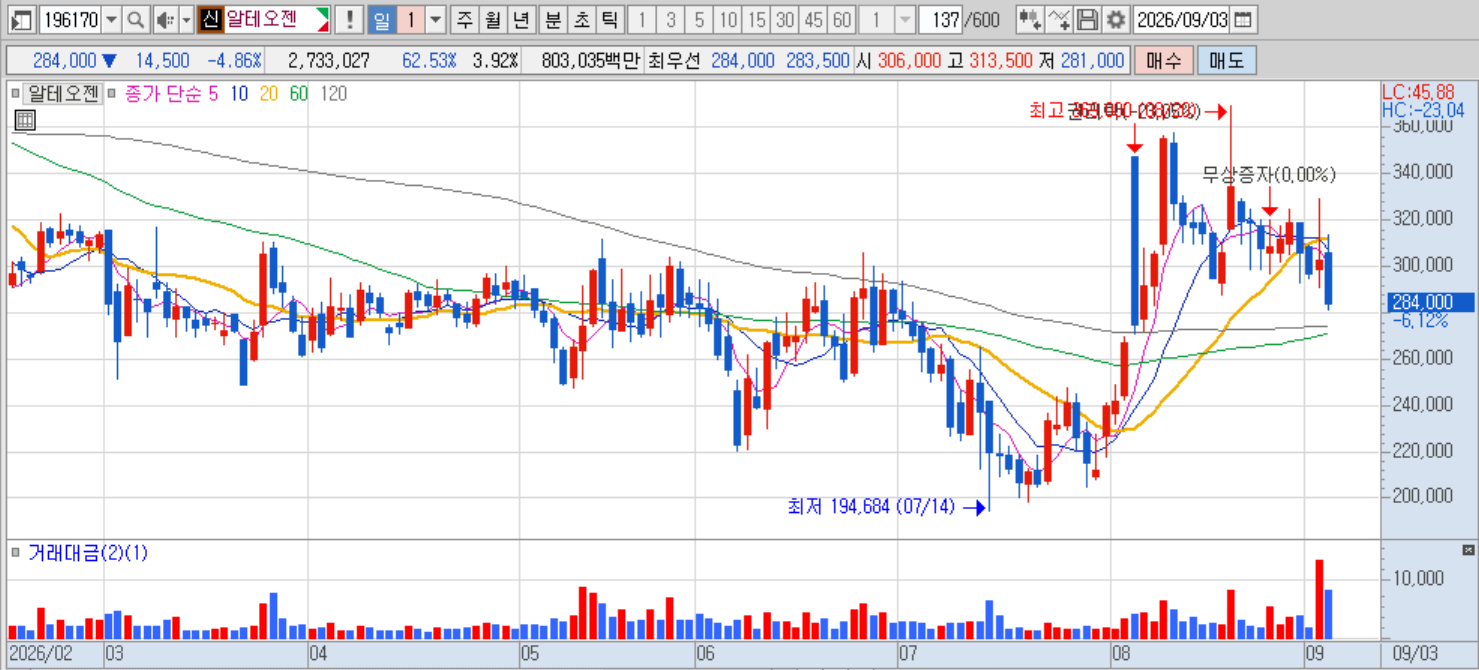Open the calendar date picker icon
The width and height of the screenshot is (1479, 670).
point(1242,19)
